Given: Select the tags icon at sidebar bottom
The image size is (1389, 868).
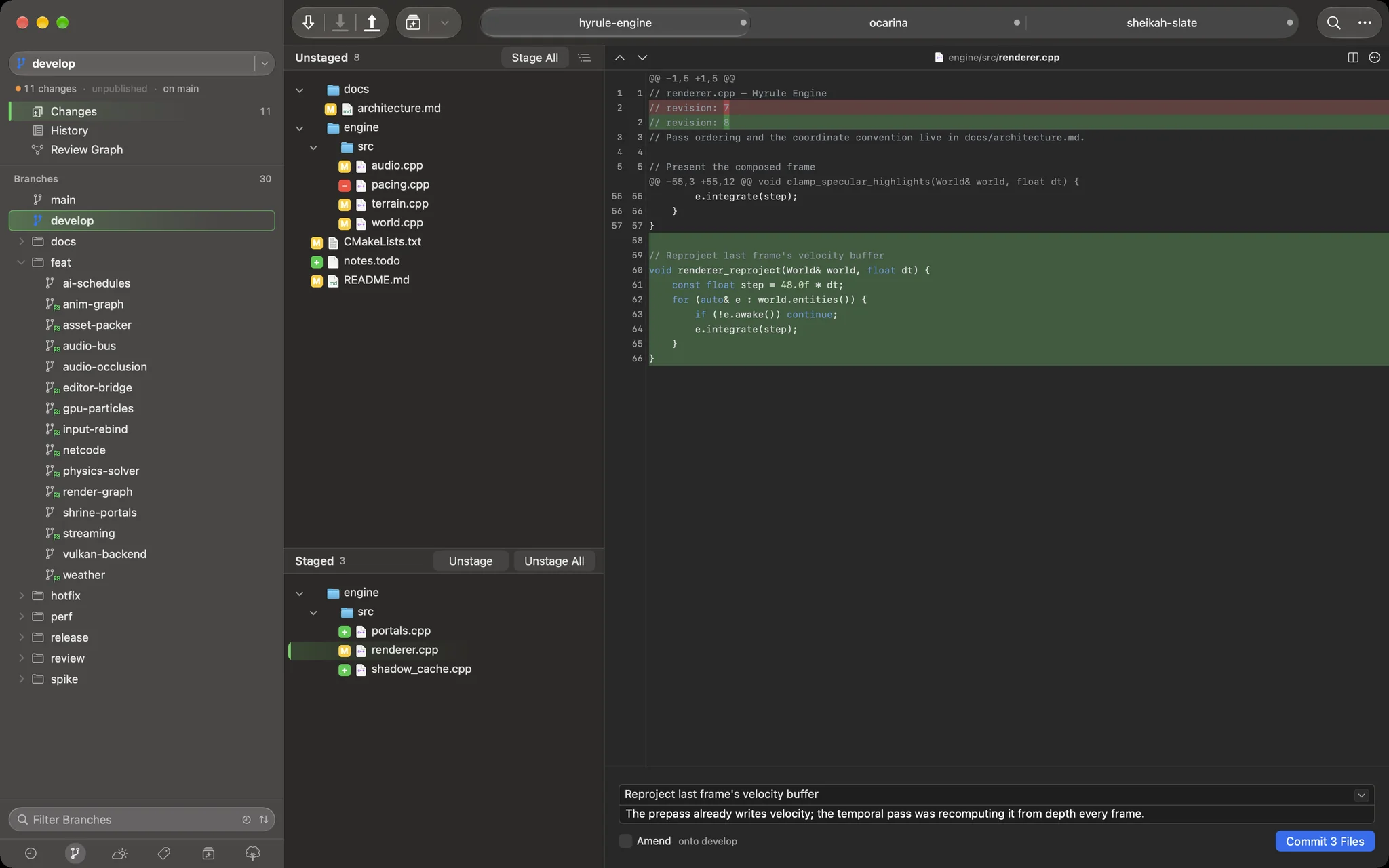Looking at the screenshot, I should pyautogui.click(x=164, y=853).
